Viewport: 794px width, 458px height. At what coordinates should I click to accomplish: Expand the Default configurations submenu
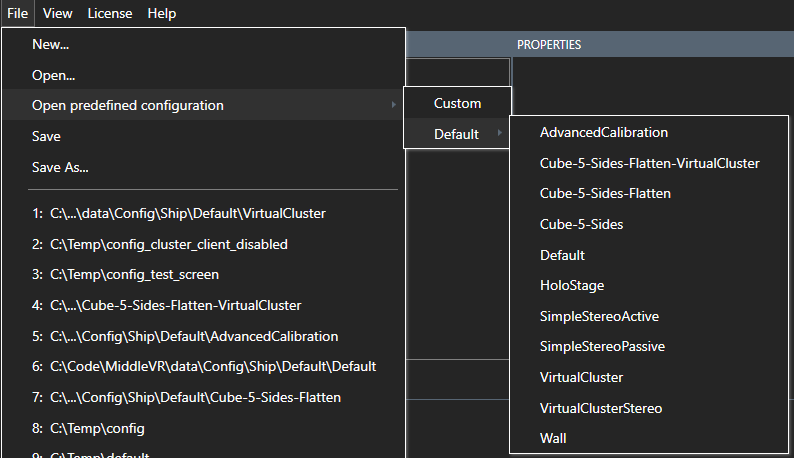tap(457, 134)
